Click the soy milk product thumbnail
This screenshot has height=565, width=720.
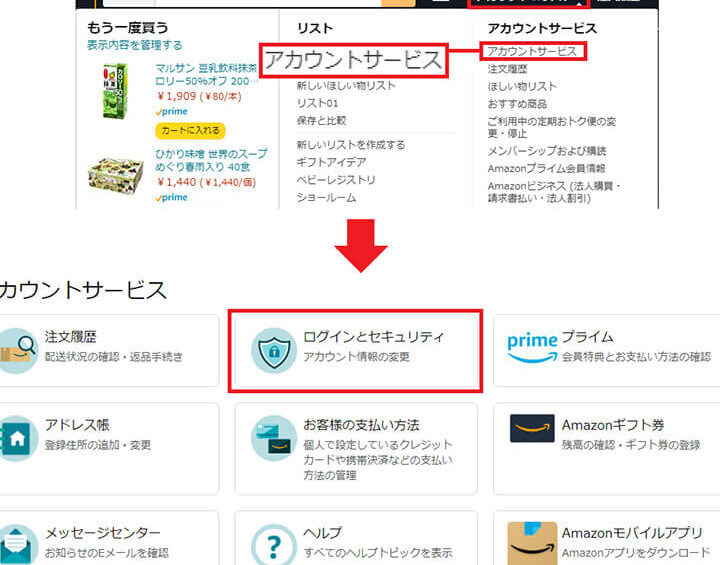[x=115, y=91]
